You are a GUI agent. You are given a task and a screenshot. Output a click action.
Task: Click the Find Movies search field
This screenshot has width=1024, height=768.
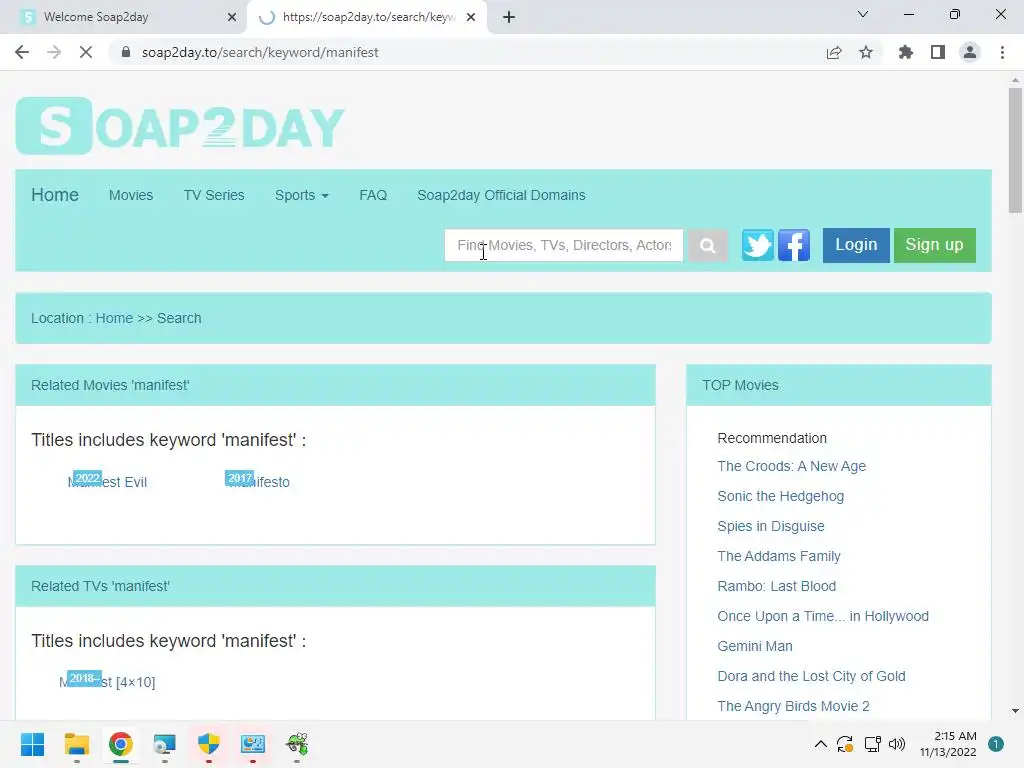(564, 246)
